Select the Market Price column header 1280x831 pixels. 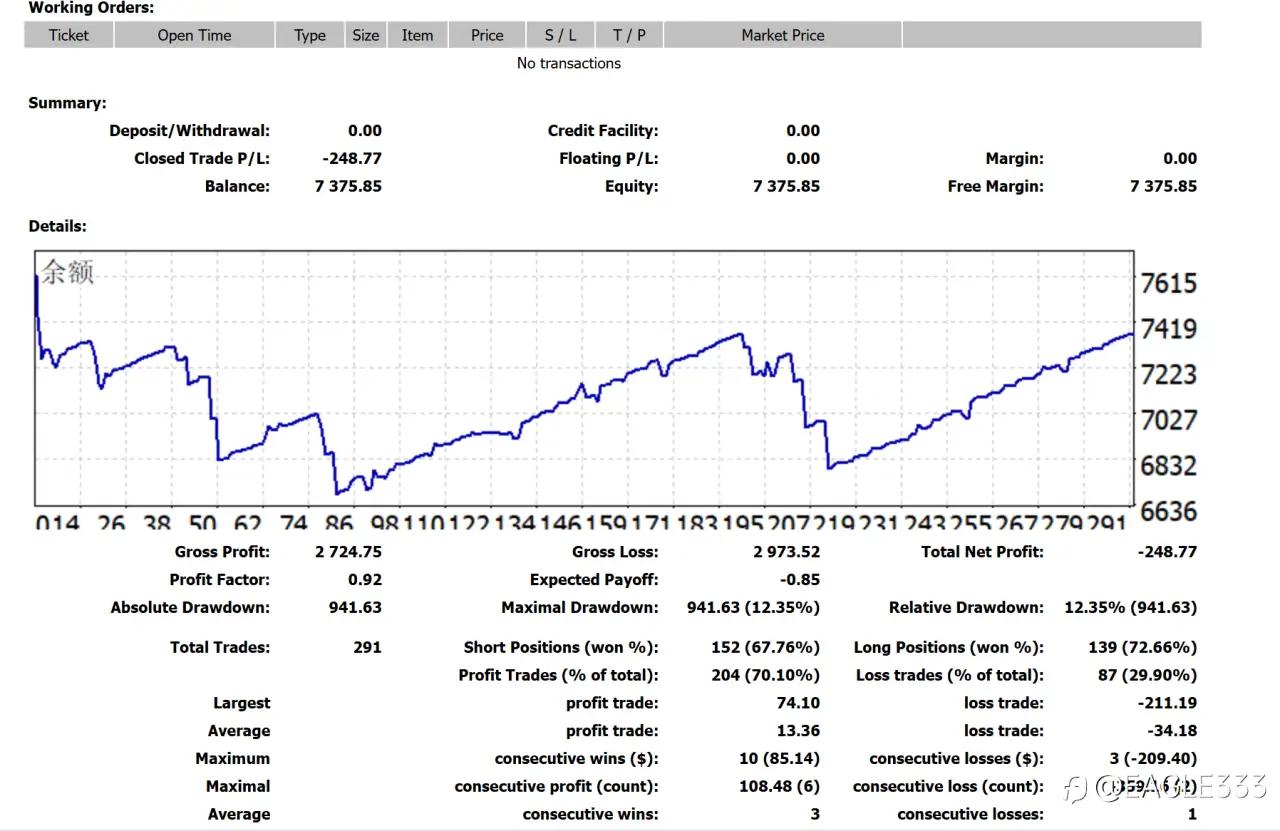tap(783, 35)
